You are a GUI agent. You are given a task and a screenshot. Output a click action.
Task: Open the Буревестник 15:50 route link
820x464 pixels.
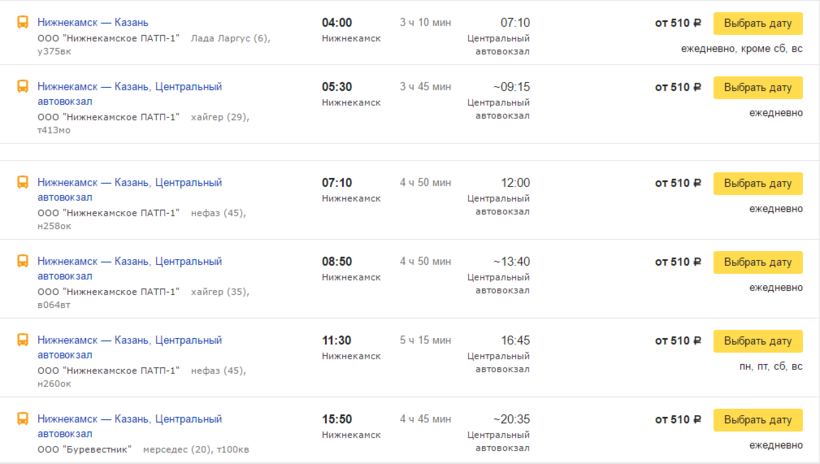[x=129, y=420]
